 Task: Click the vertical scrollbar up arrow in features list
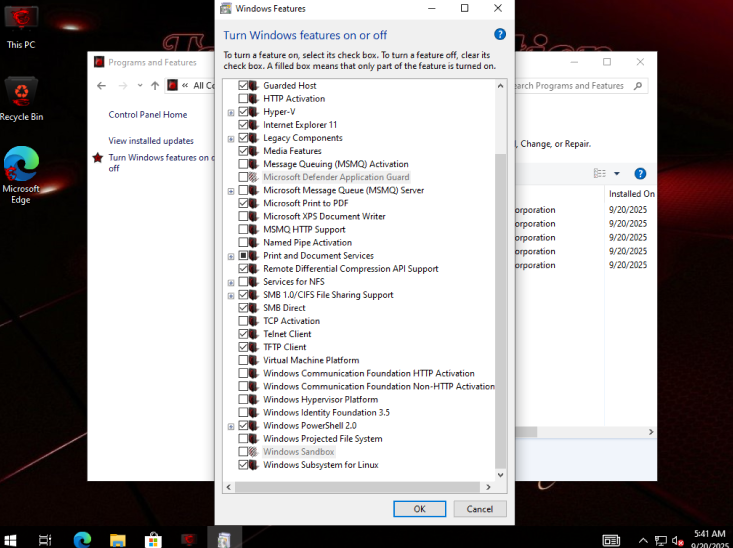tap(500, 86)
